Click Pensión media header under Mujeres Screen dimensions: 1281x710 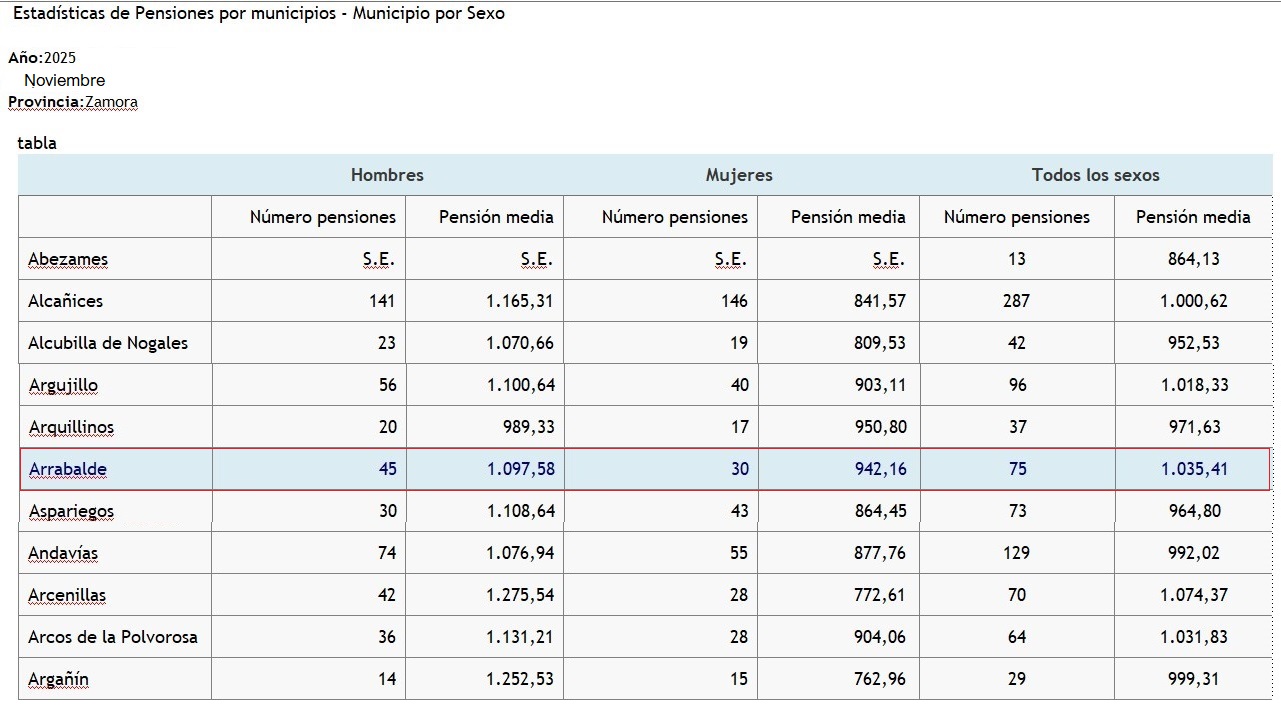[x=848, y=217]
